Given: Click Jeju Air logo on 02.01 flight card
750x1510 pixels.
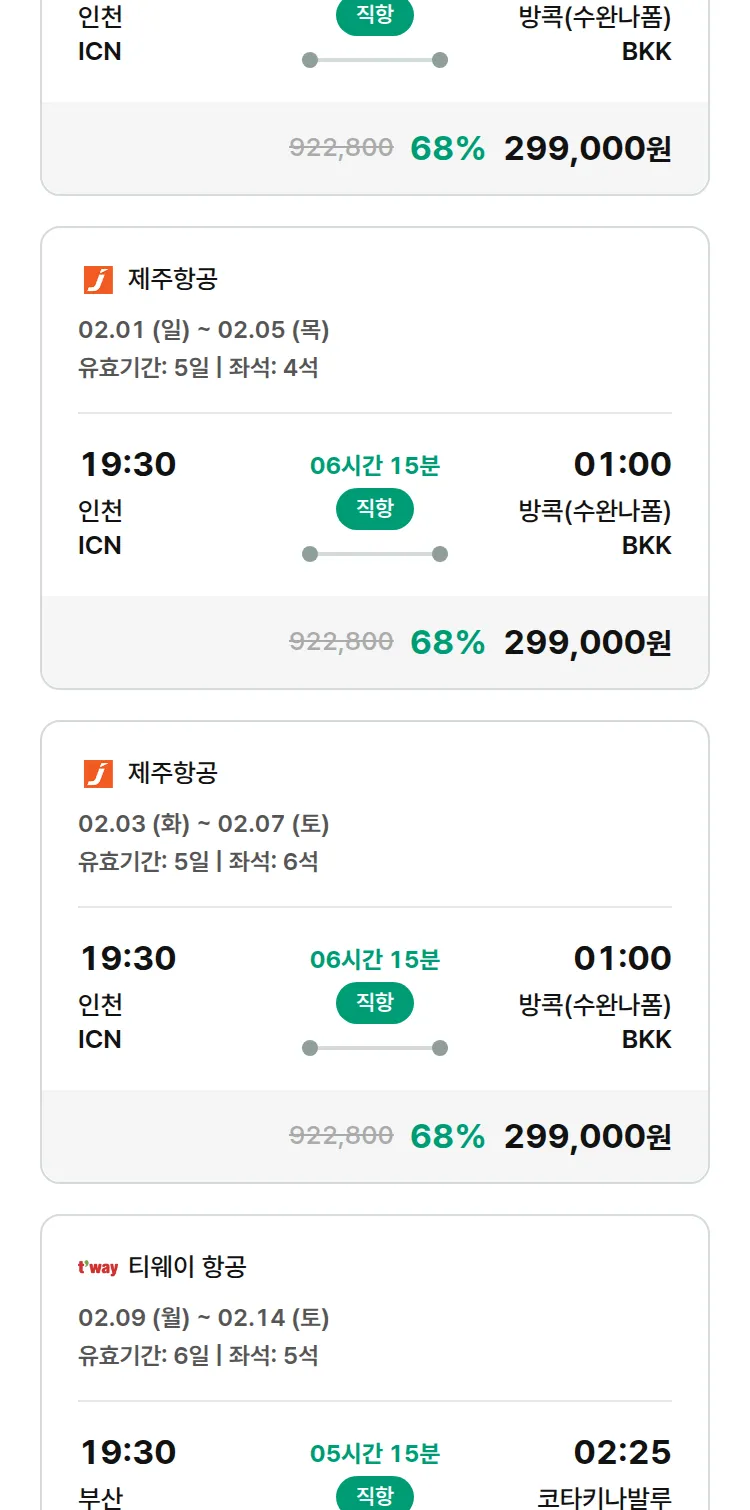Looking at the screenshot, I should (x=98, y=280).
